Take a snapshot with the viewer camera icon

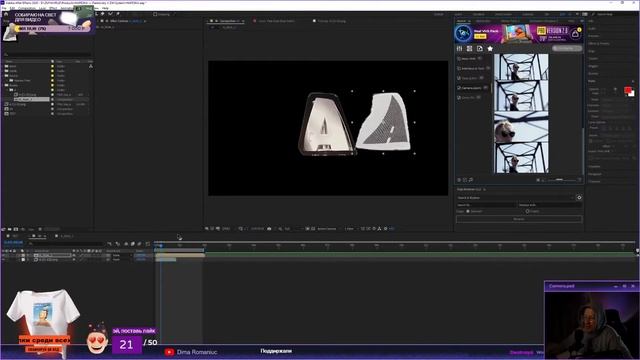pyautogui.click(x=269, y=229)
